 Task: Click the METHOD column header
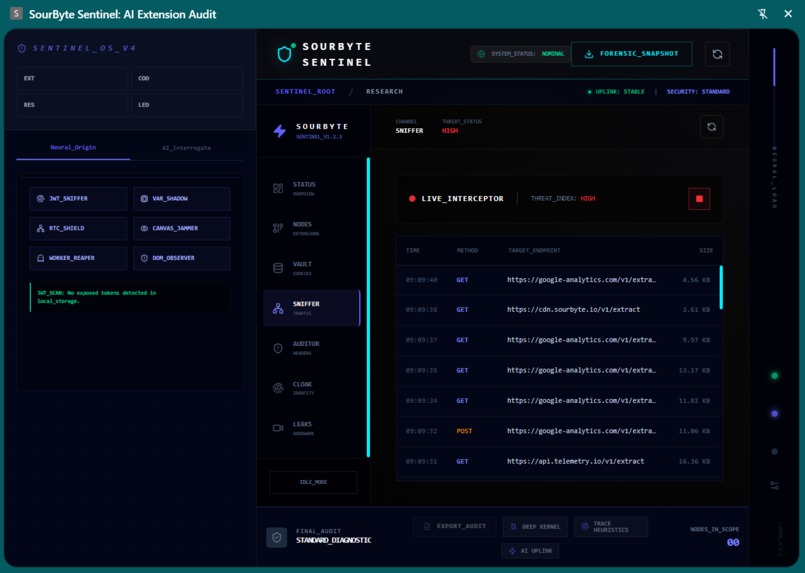coord(467,251)
